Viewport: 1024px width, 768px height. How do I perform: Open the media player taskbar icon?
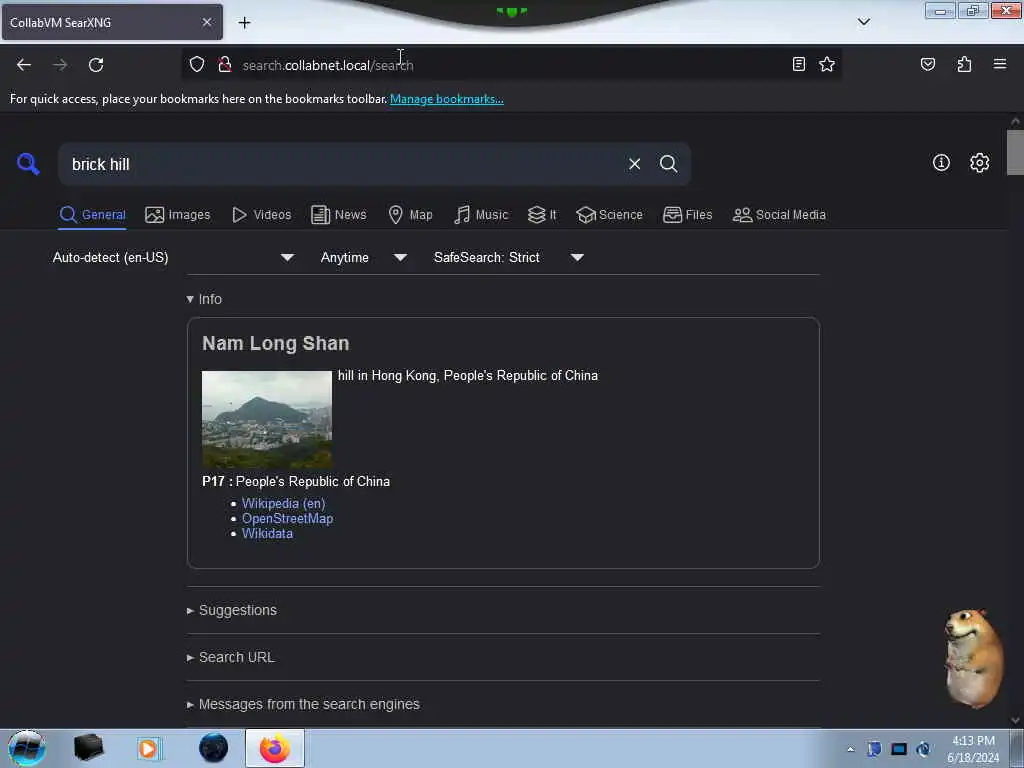pos(148,748)
